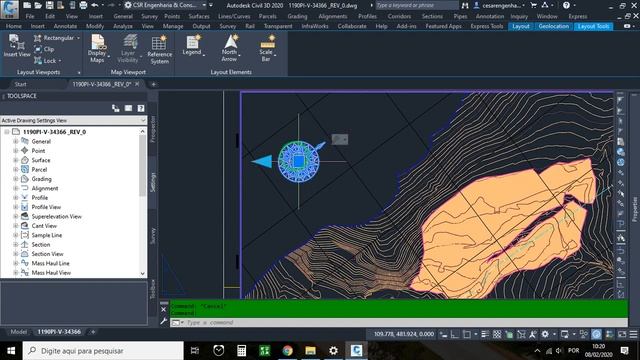Open the Toolbox vertical tab

coord(153,289)
